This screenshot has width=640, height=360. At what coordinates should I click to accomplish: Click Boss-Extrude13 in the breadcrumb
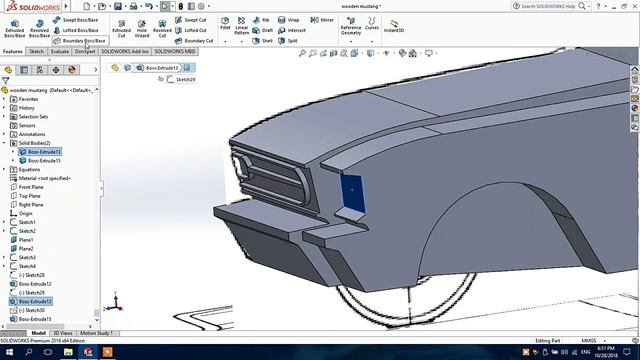pos(158,68)
